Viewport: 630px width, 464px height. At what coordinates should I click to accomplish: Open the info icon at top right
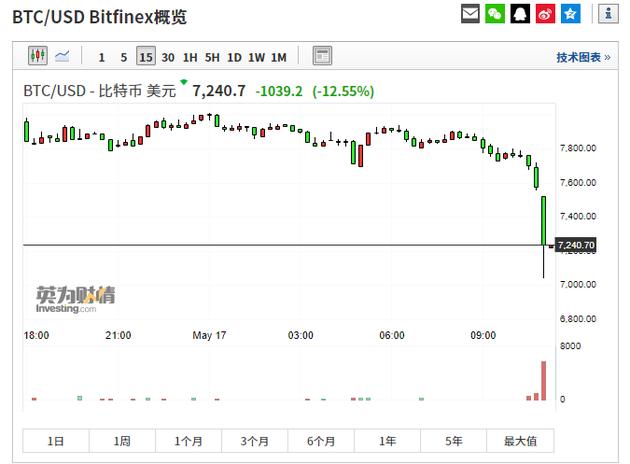point(608,14)
